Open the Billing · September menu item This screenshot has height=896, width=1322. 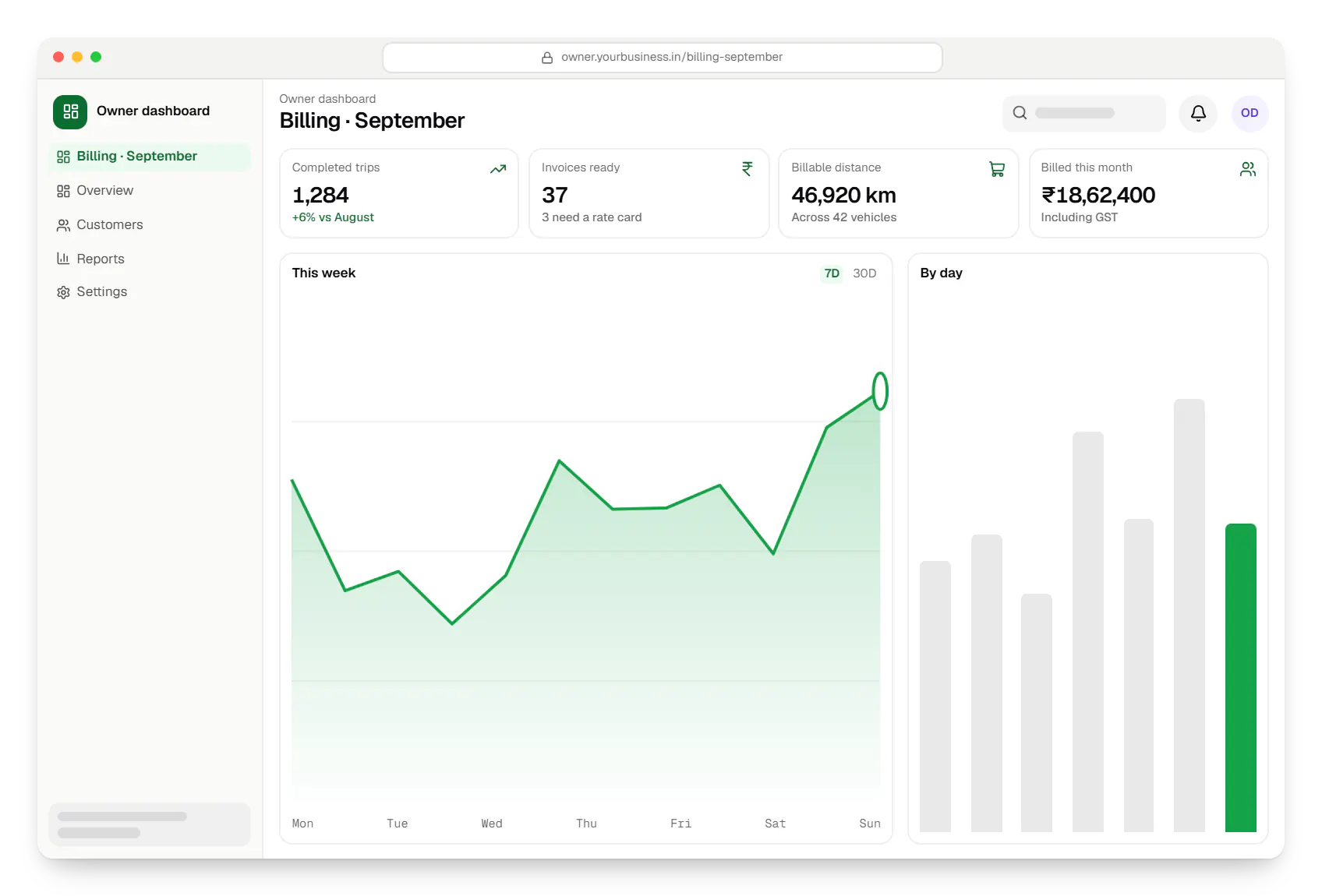tap(150, 157)
